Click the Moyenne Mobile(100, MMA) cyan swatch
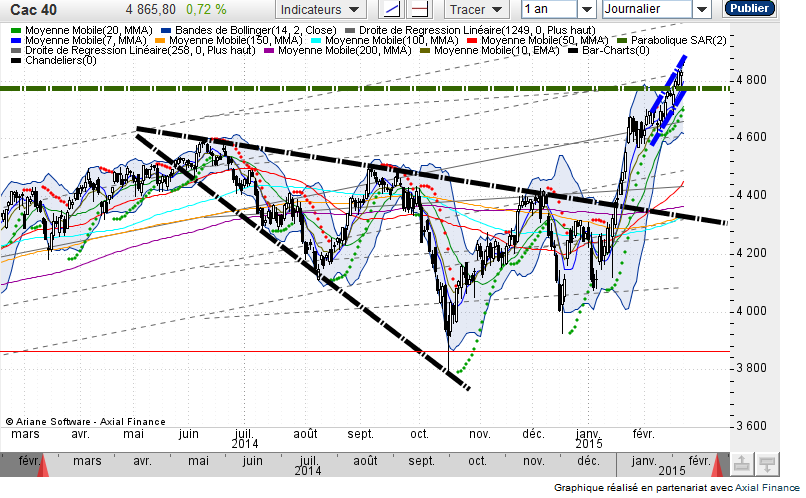 (316, 41)
